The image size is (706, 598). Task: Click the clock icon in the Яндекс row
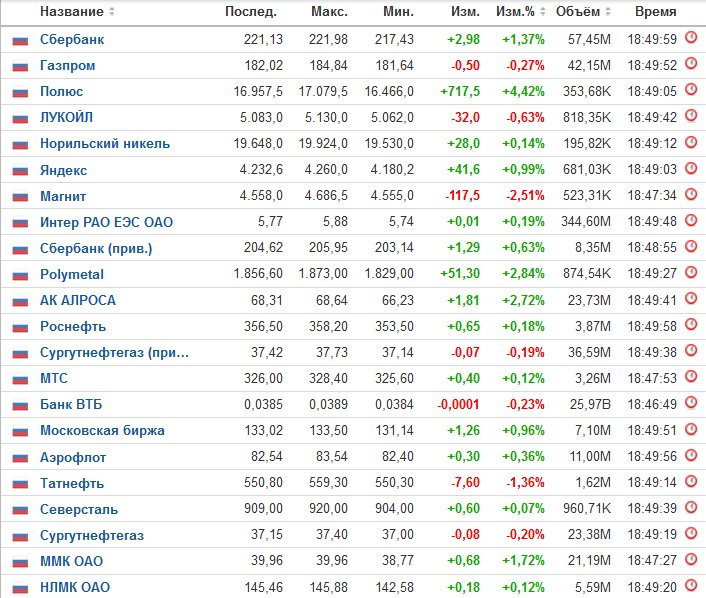tap(691, 168)
